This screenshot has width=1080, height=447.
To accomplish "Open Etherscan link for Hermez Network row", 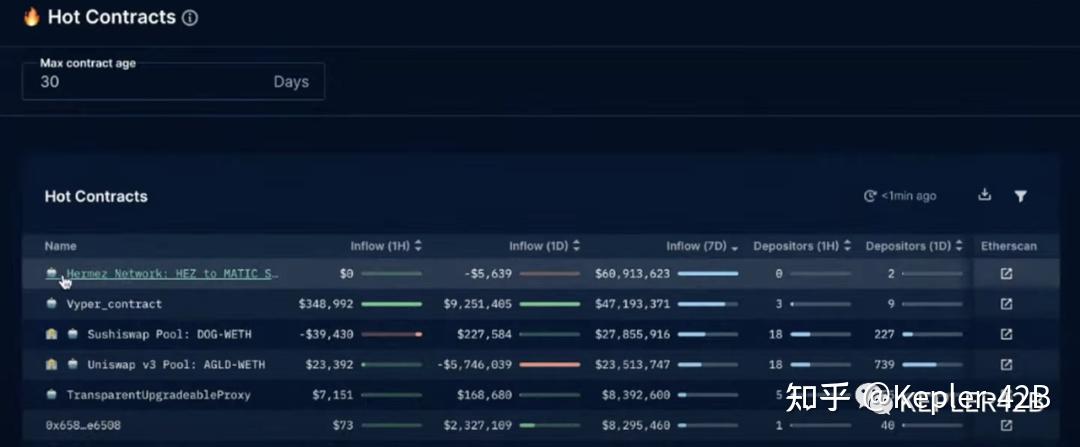I will 1006,273.
